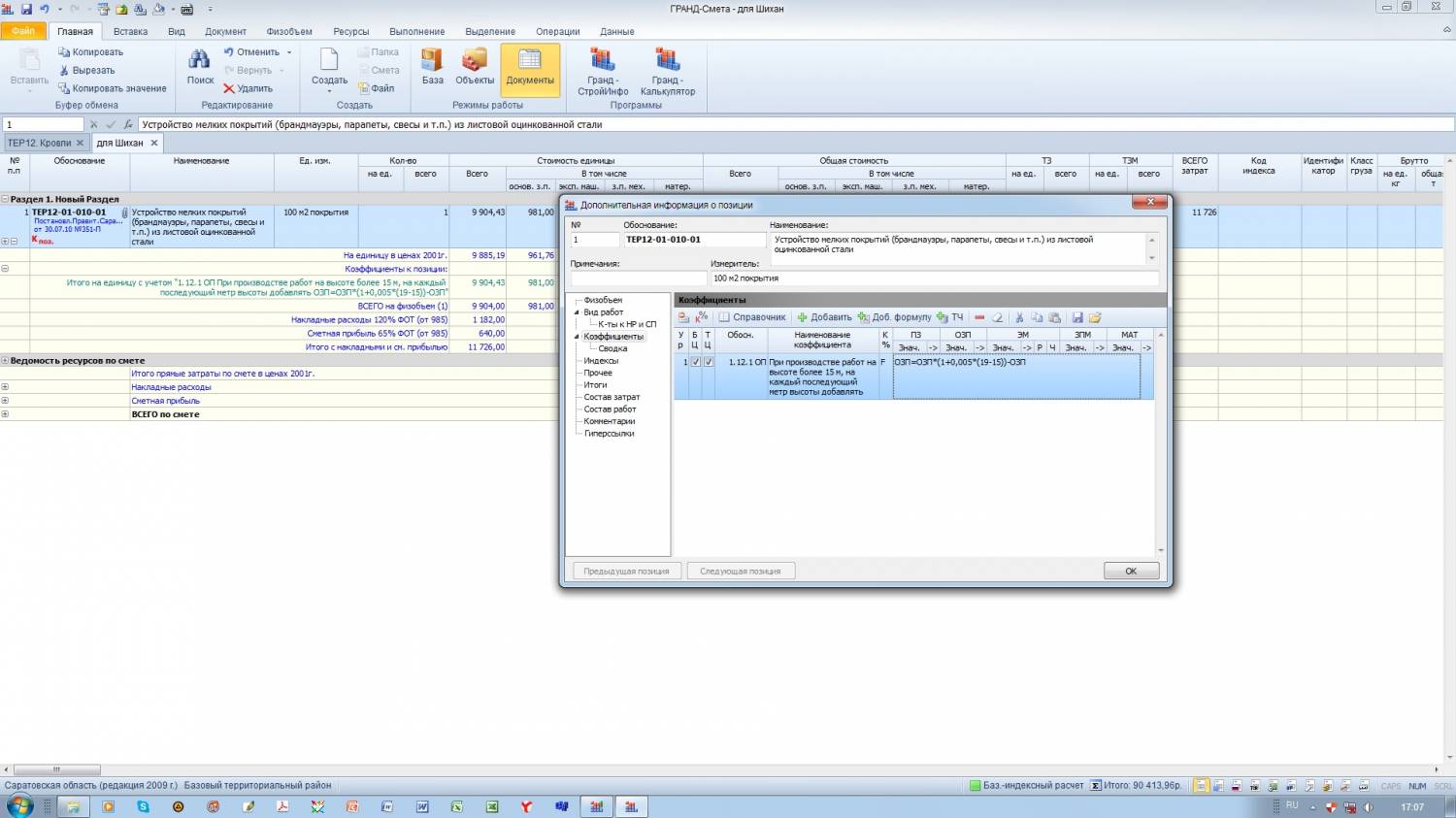Screen dimensions: 1456x818
Task: Collapse the Вид работ tree node
Action: 577,312
